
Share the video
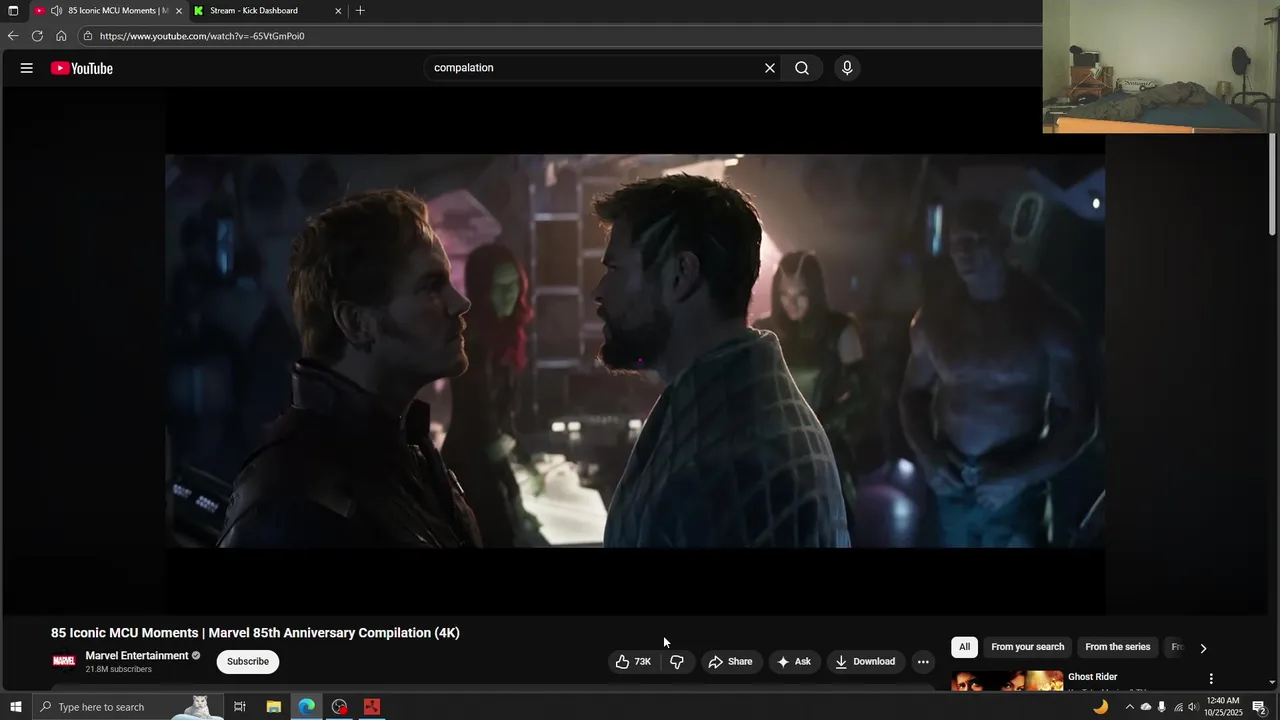pyautogui.click(x=730, y=662)
